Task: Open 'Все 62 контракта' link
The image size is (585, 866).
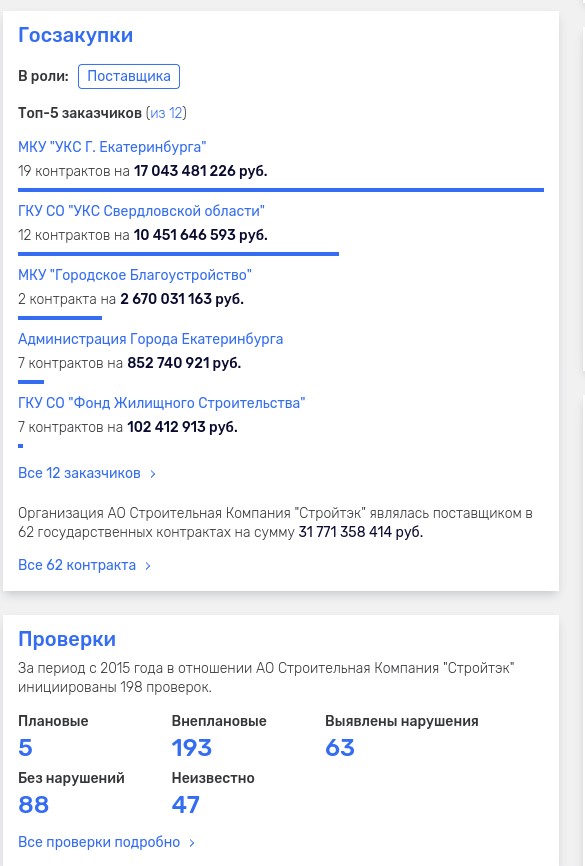Action: (77, 566)
